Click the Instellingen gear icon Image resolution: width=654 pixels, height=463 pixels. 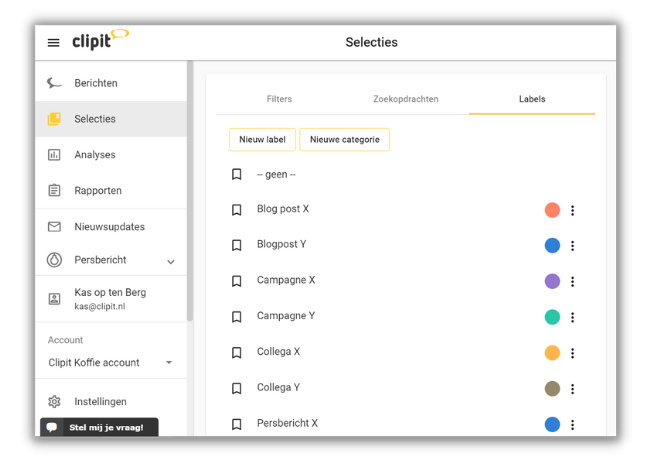pyautogui.click(x=54, y=402)
